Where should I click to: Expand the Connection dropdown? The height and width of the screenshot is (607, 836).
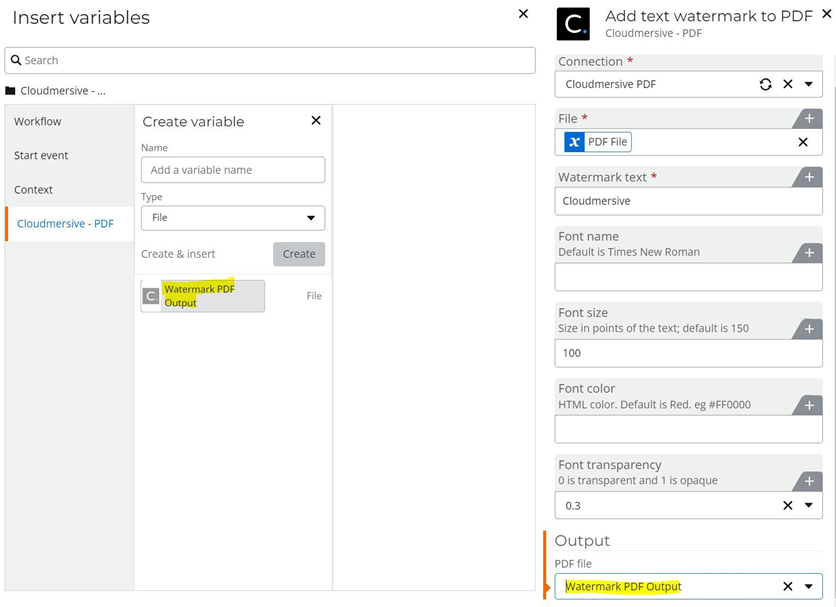[809, 84]
